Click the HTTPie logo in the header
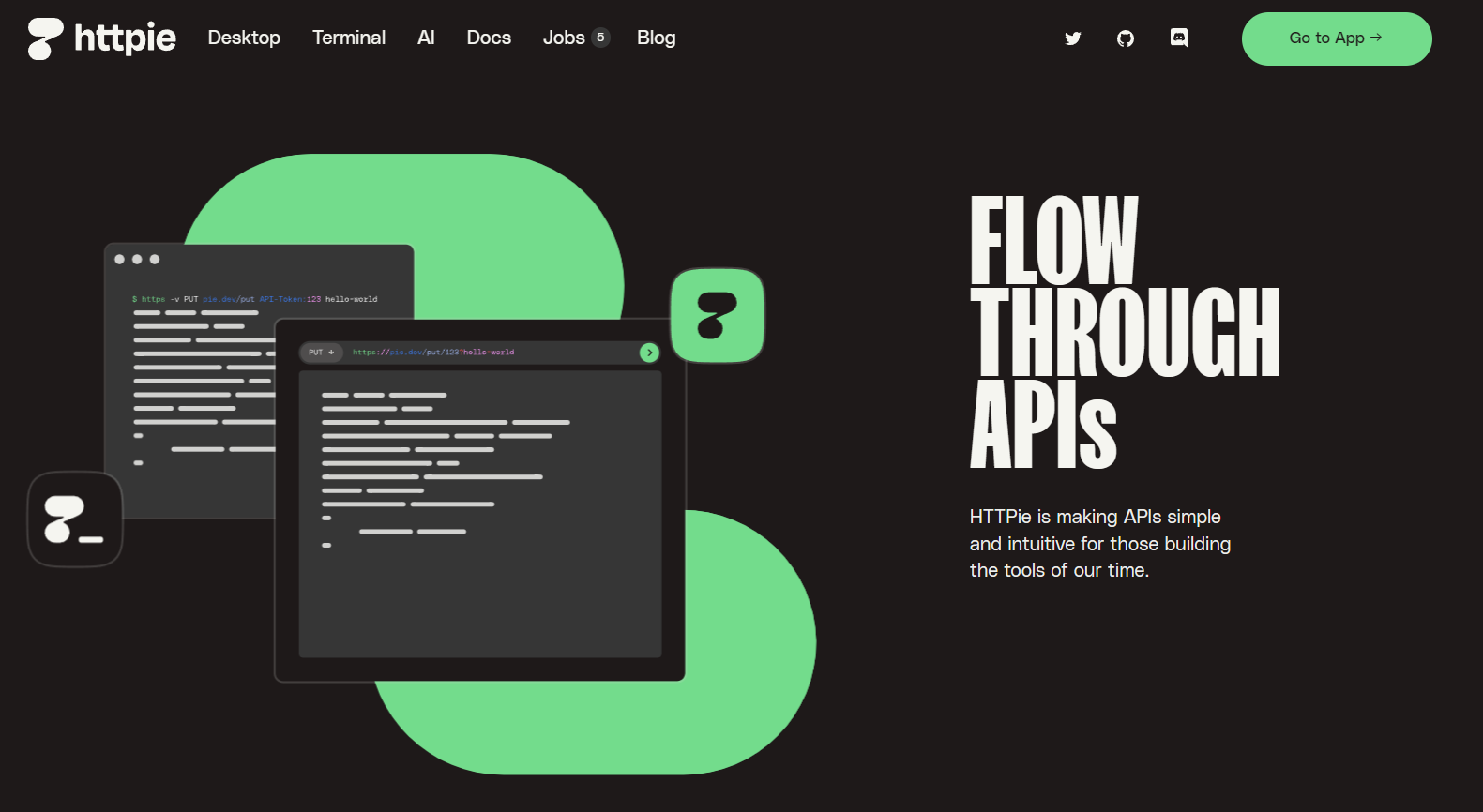Screen dimensions: 1483x812 point(101,38)
